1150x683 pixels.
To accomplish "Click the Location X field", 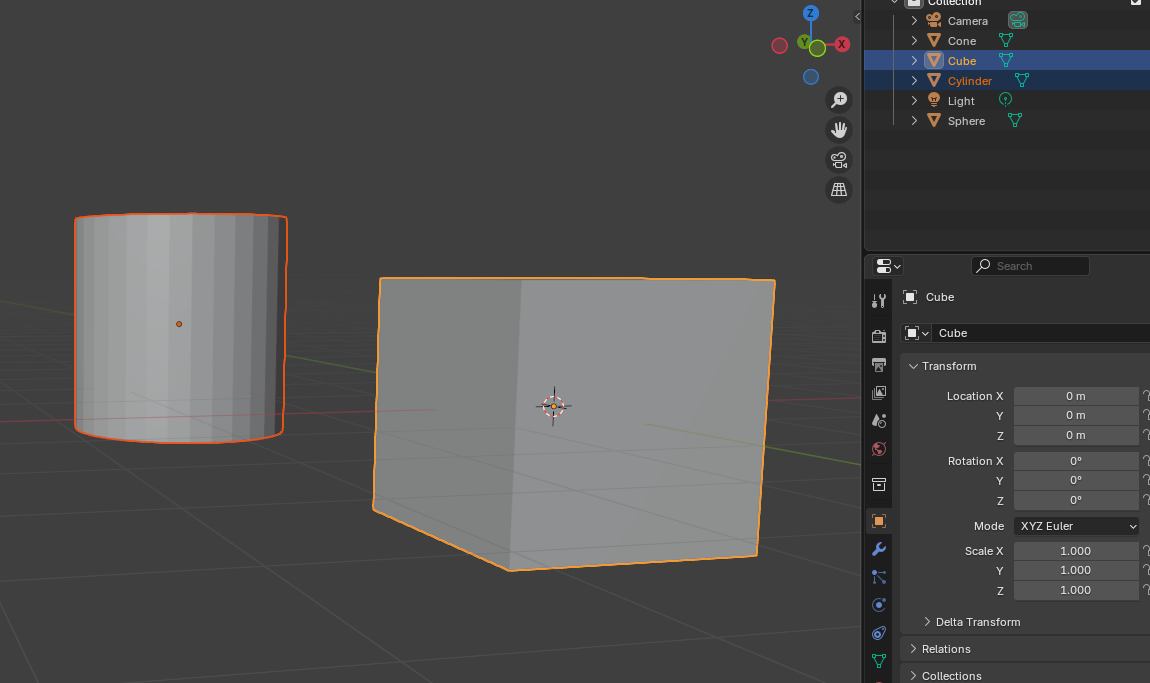I will coord(1076,396).
